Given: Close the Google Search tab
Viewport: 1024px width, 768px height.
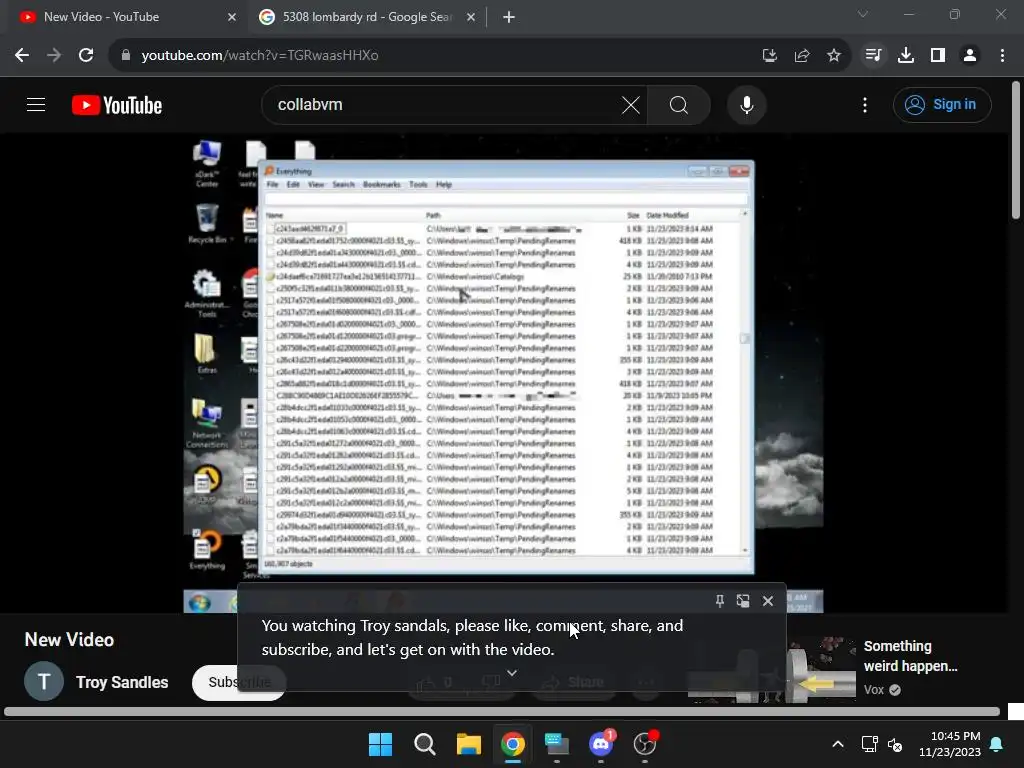Looking at the screenshot, I should [x=471, y=17].
